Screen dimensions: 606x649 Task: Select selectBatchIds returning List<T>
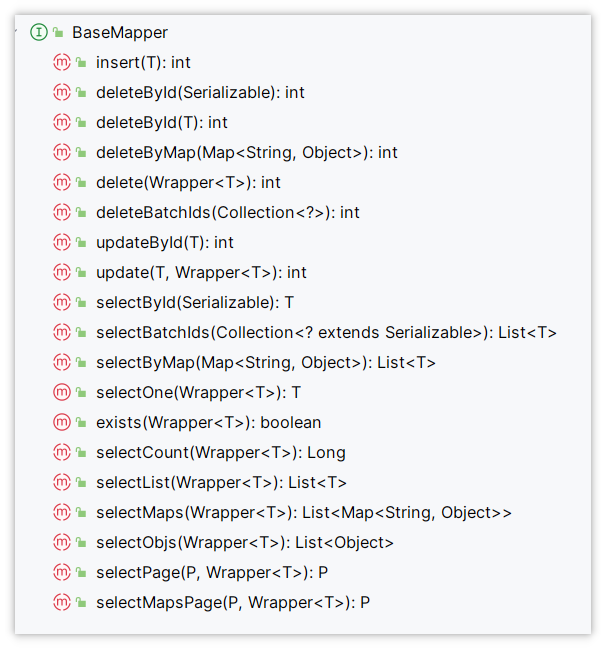326,332
